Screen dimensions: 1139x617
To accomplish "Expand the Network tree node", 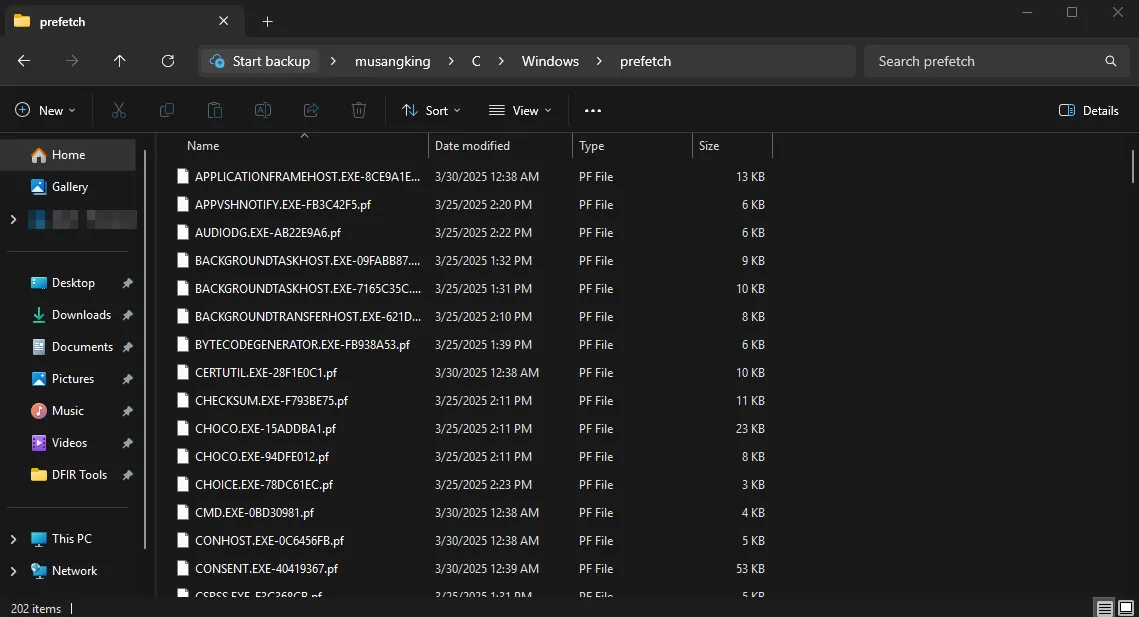I will click(x=13, y=570).
